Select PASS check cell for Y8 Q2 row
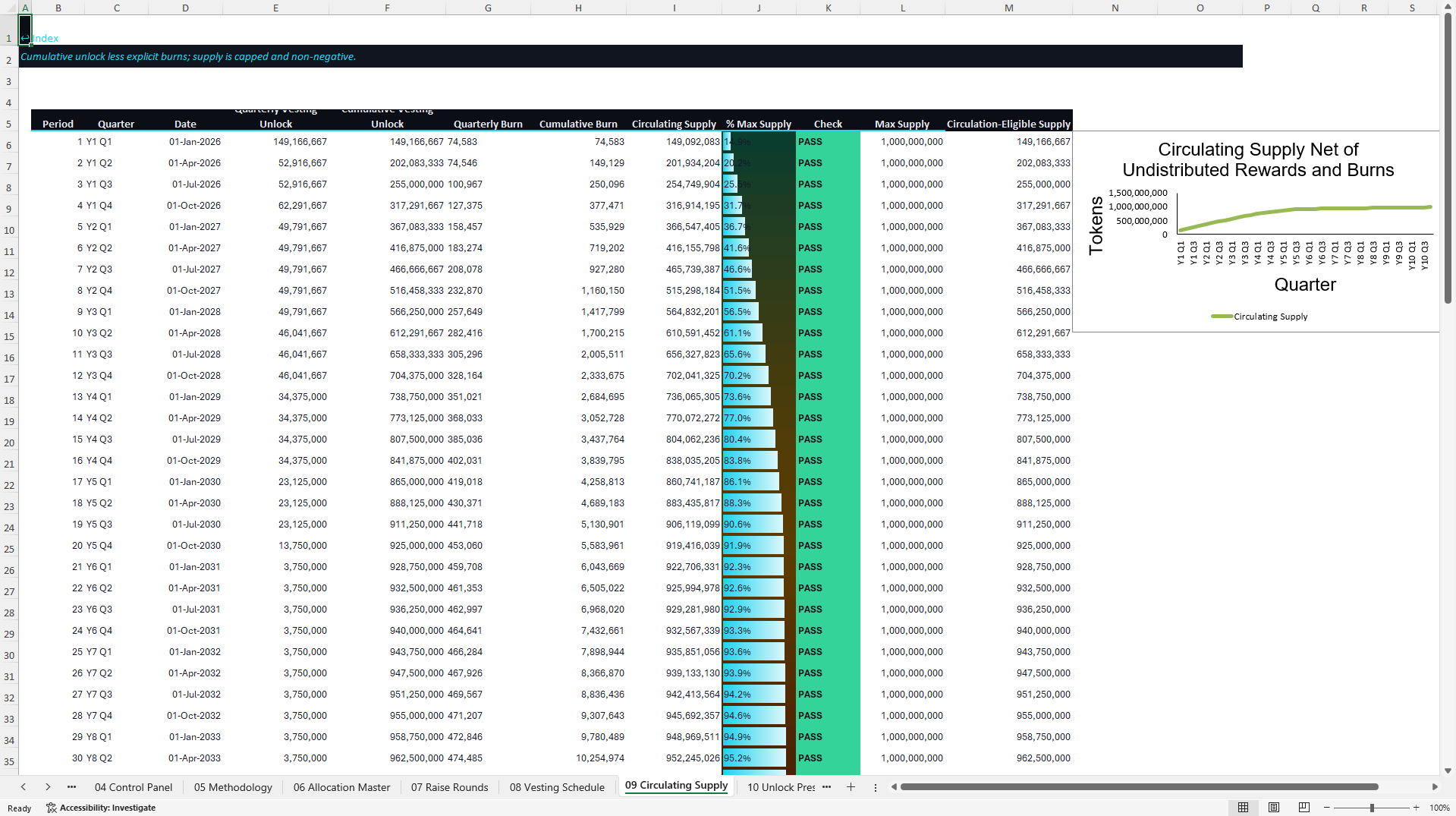 [828, 758]
